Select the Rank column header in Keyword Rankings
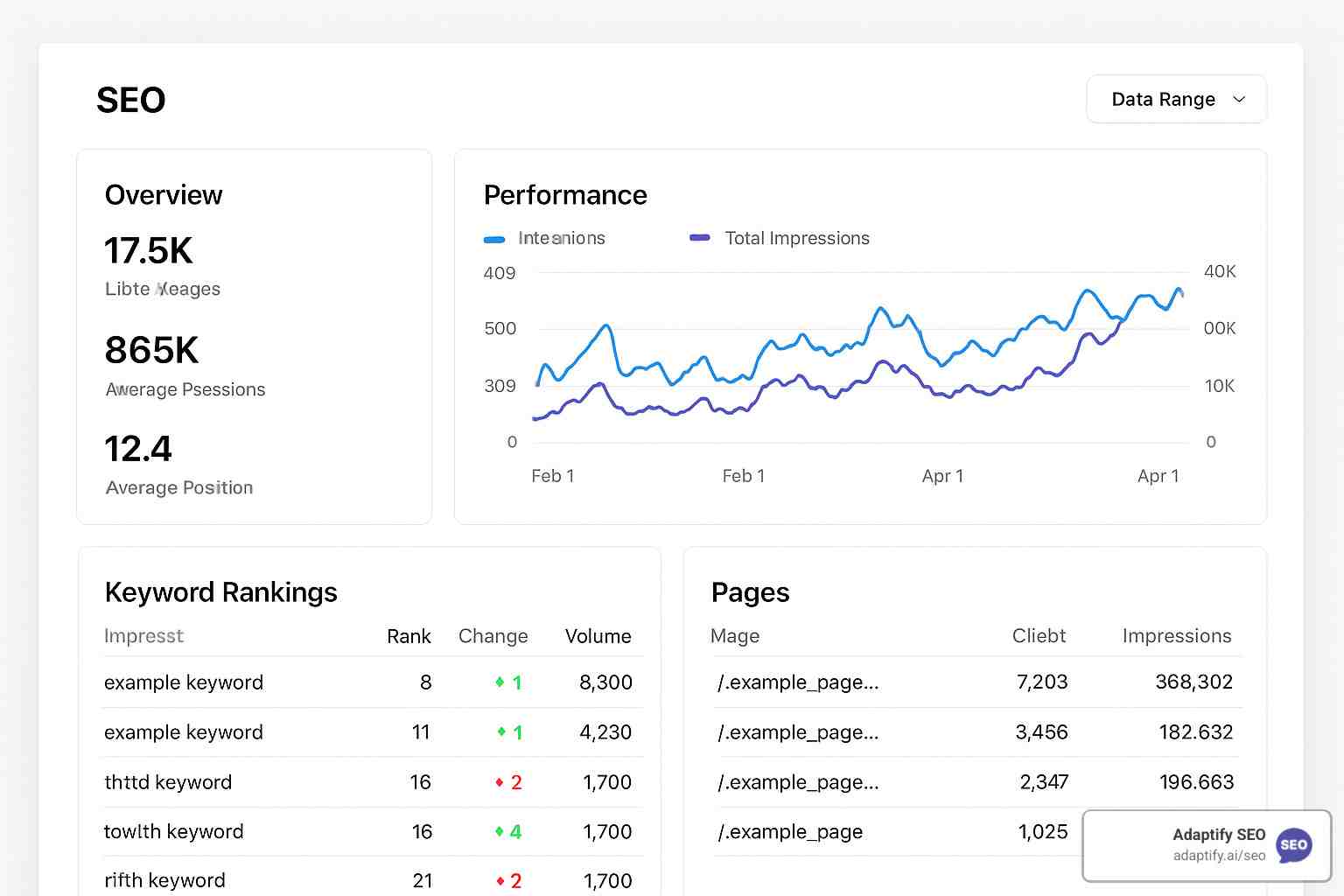Image resolution: width=1344 pixels, height=896 pixels. tap(409, 636)
